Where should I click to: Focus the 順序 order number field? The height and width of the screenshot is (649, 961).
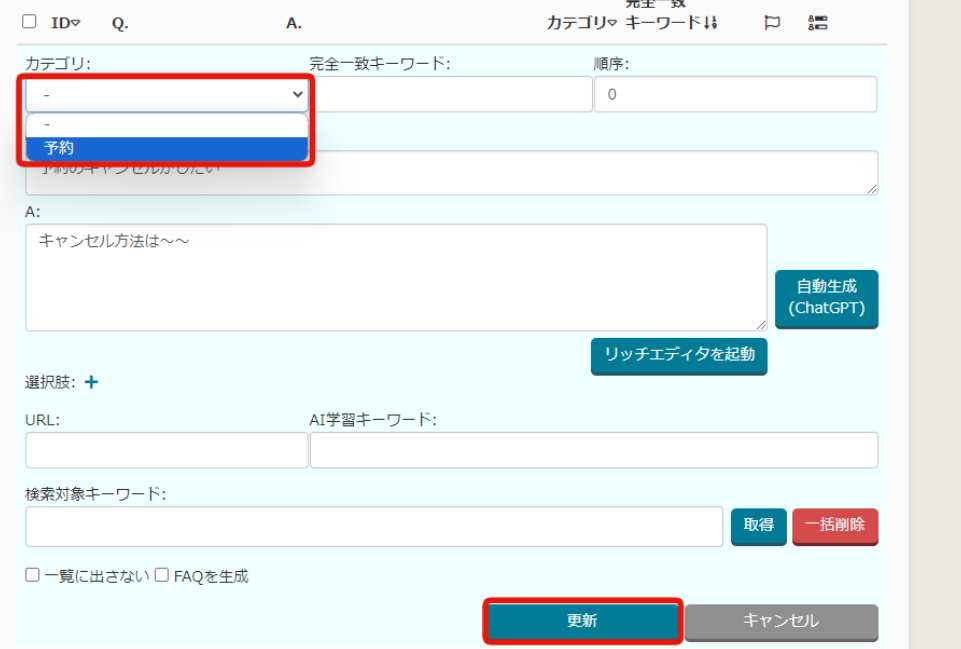[735, 95]
